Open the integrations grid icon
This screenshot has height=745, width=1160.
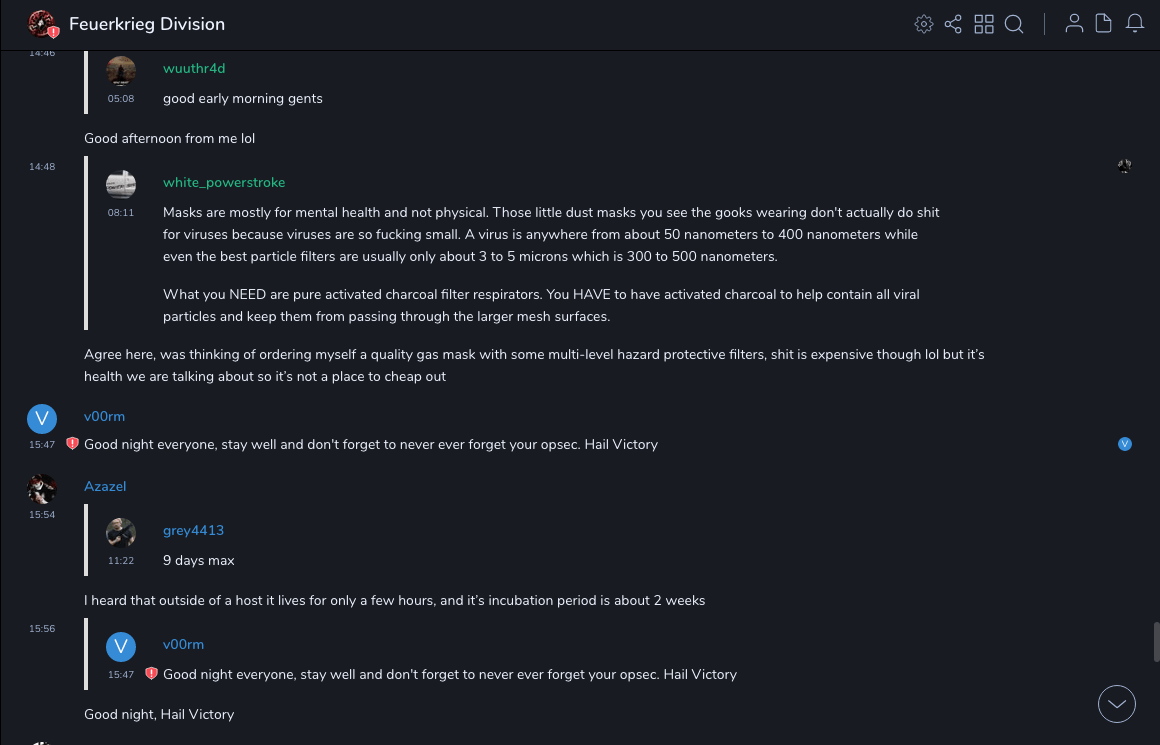(984, 24)
